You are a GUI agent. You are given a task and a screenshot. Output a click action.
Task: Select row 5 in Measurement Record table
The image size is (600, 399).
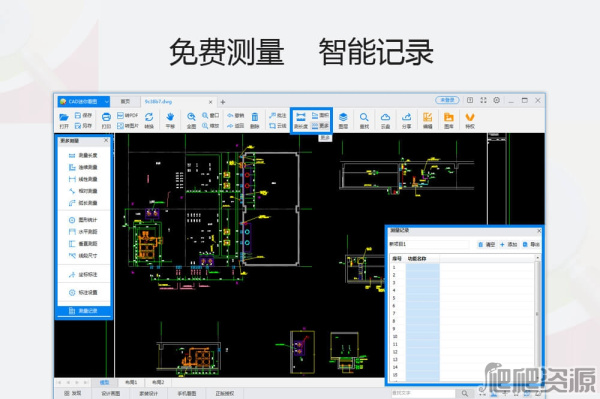(x=462, y=298)
